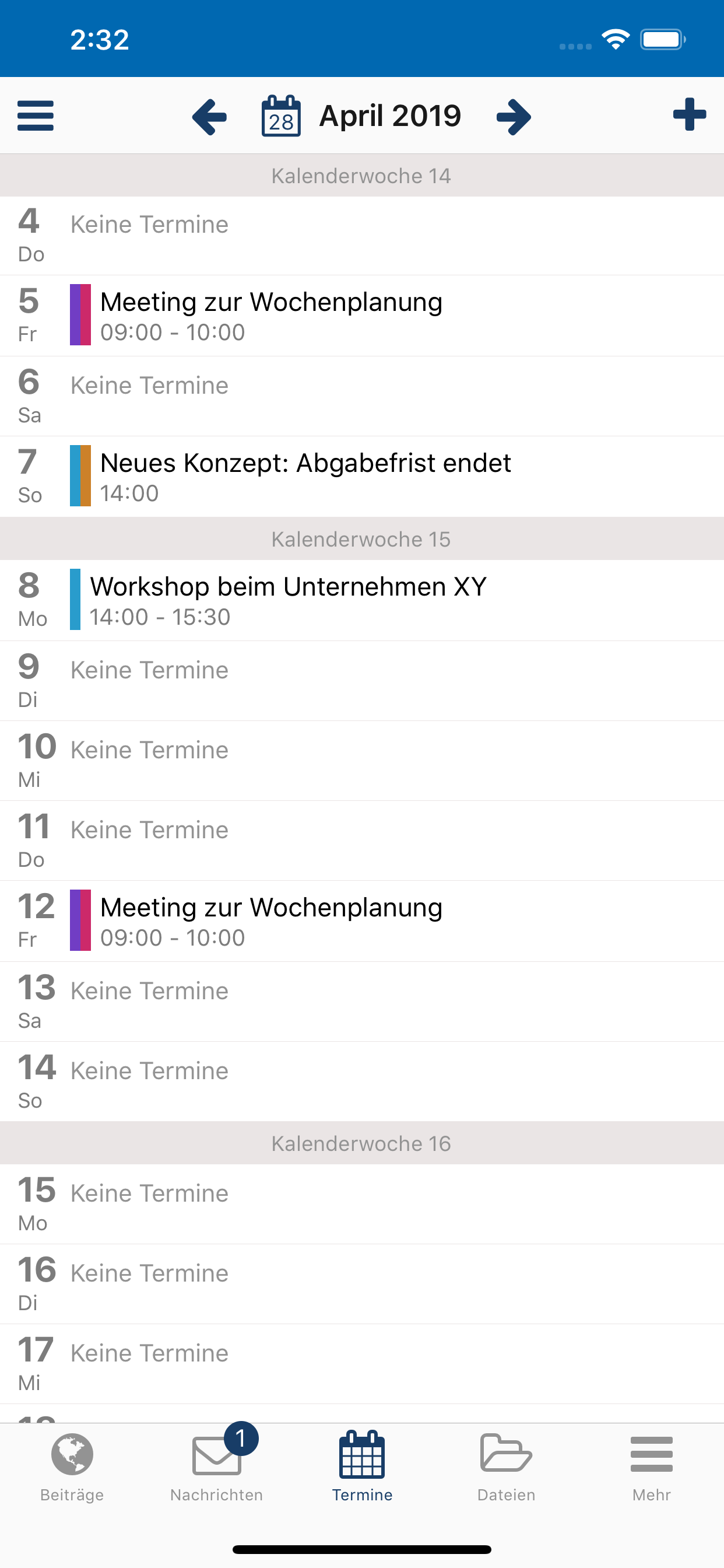The image size is (724, 1568).
Task: Go to next month with right arrow
Action: 514,116
